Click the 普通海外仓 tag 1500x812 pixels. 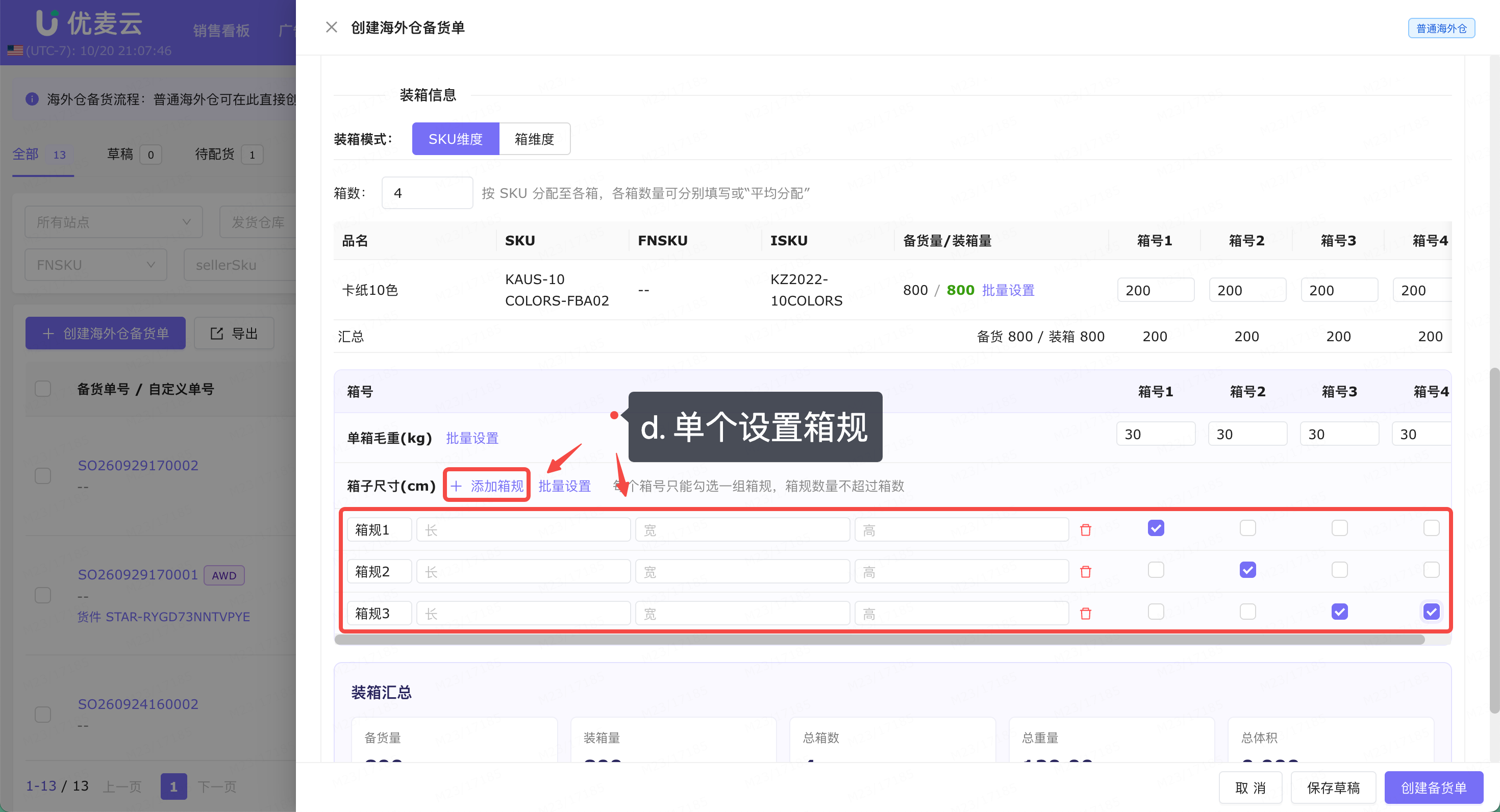point(1441,28)
